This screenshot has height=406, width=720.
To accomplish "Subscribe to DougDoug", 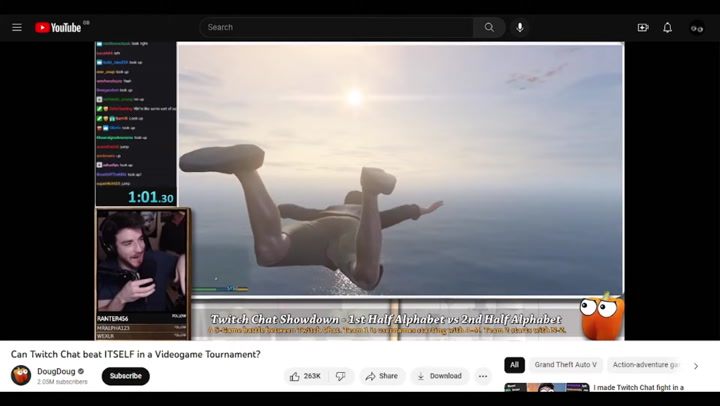I will tap(126, 376).
